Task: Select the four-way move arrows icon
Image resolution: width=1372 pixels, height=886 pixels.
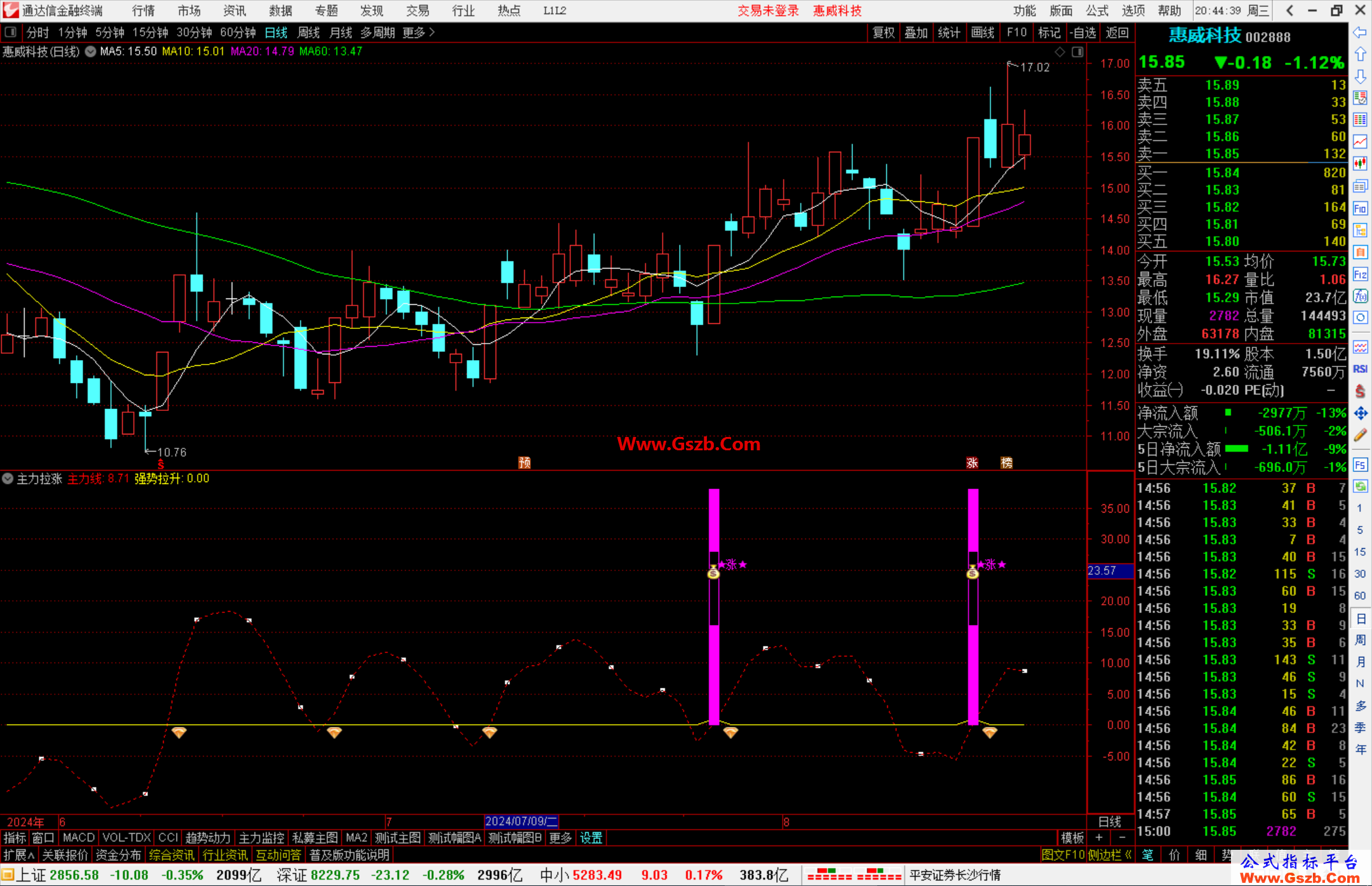Action: point(1360,413)
